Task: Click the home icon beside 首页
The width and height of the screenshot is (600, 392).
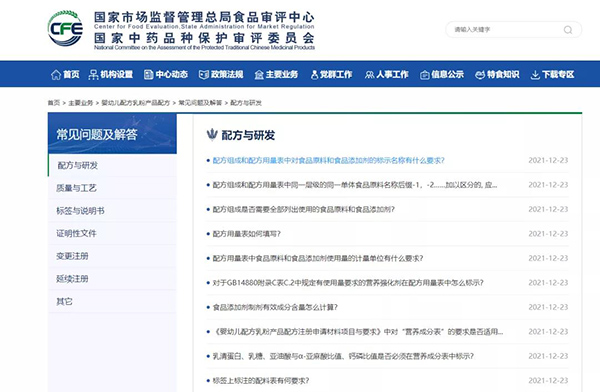Action: [x=56, y=74]
